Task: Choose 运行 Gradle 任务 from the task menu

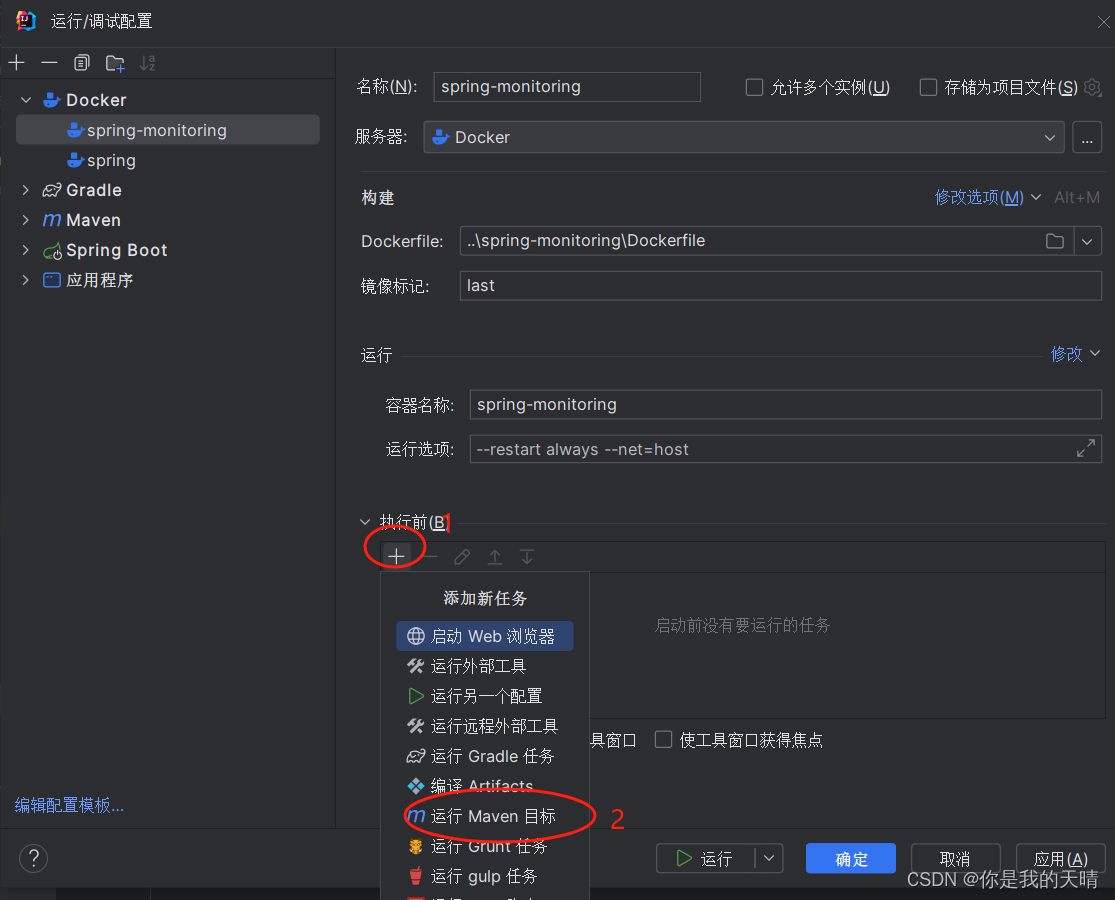Action: pos(485,756)
